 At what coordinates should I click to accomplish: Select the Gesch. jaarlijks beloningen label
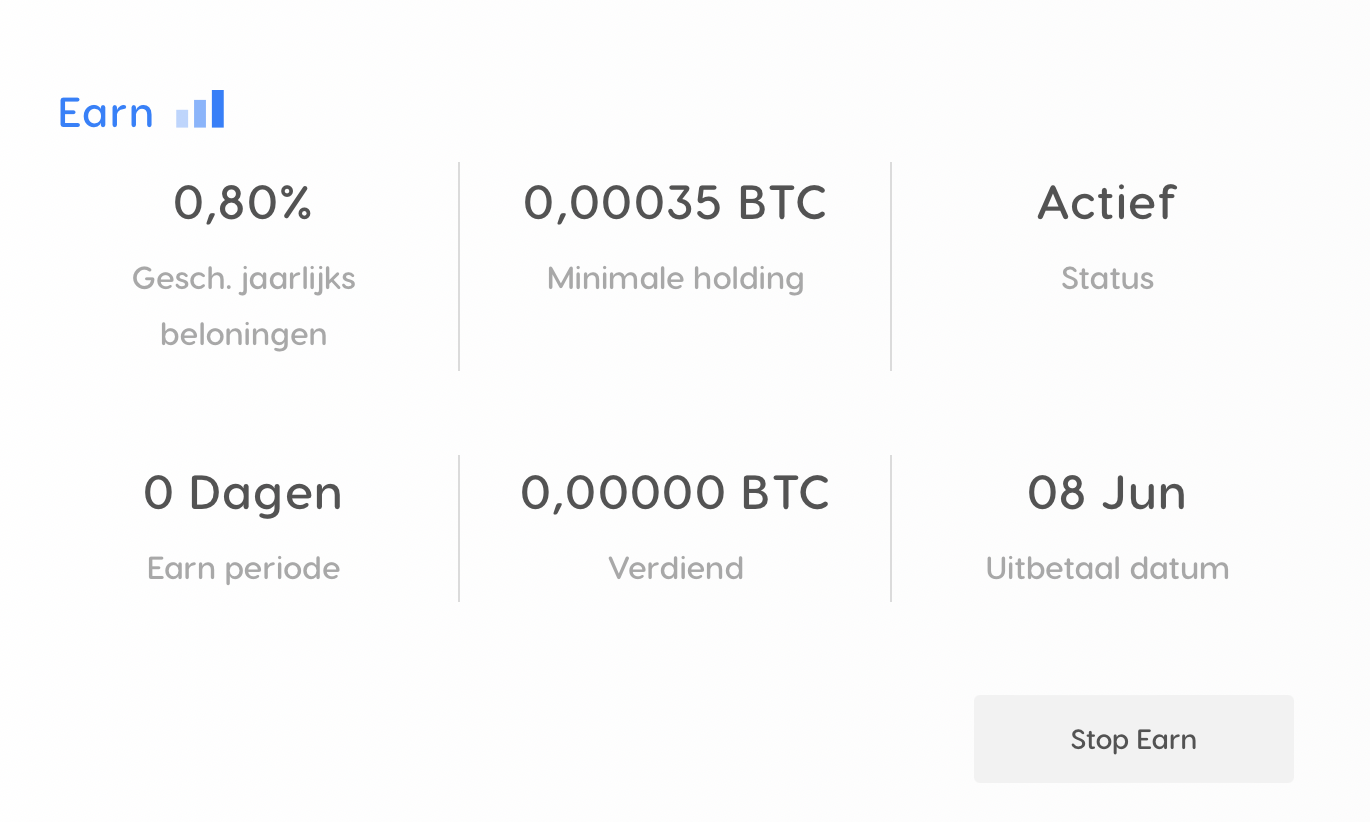point(244,306)
